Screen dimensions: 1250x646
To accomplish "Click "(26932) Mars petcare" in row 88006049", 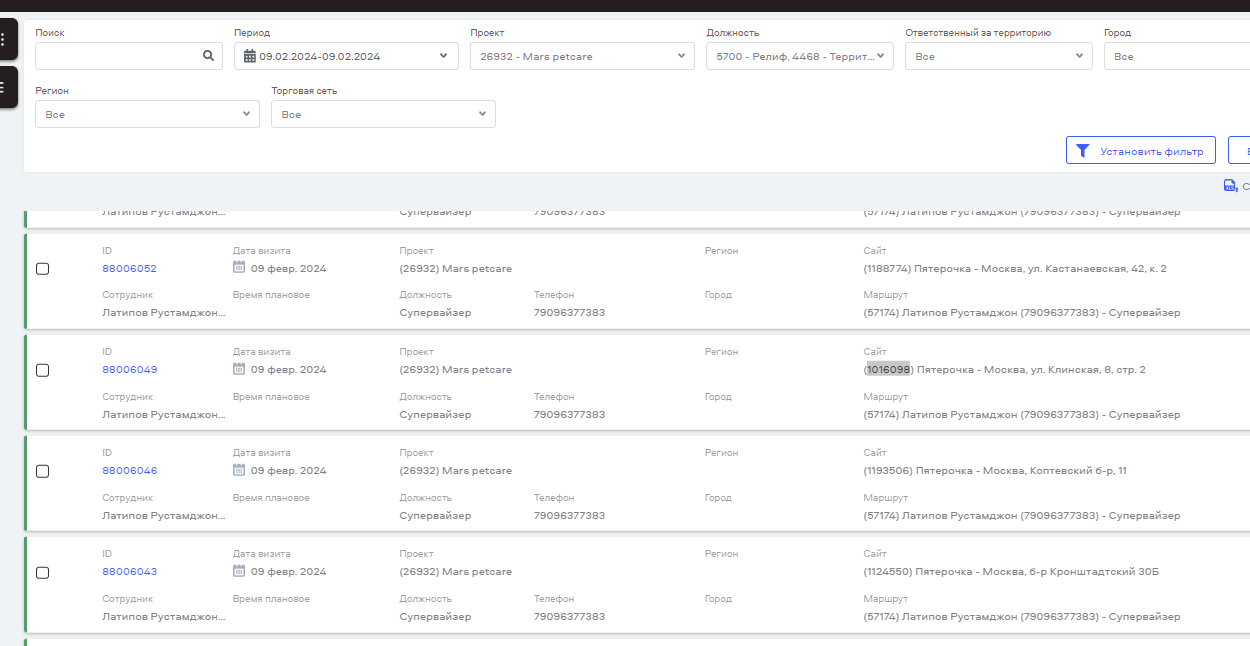I will pos(455,369).
